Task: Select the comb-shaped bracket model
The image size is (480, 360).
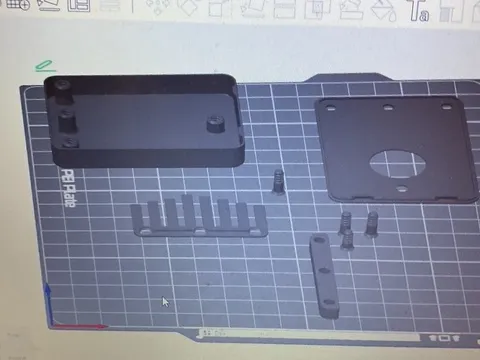Action: coord(199,216)
